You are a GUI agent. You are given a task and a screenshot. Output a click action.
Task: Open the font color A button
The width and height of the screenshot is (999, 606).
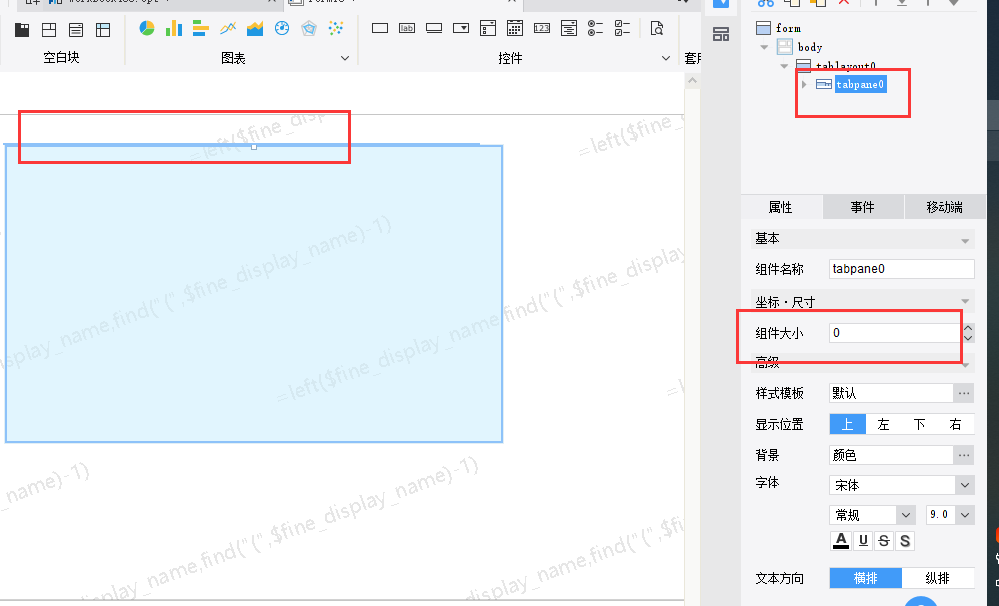(841, 540)
